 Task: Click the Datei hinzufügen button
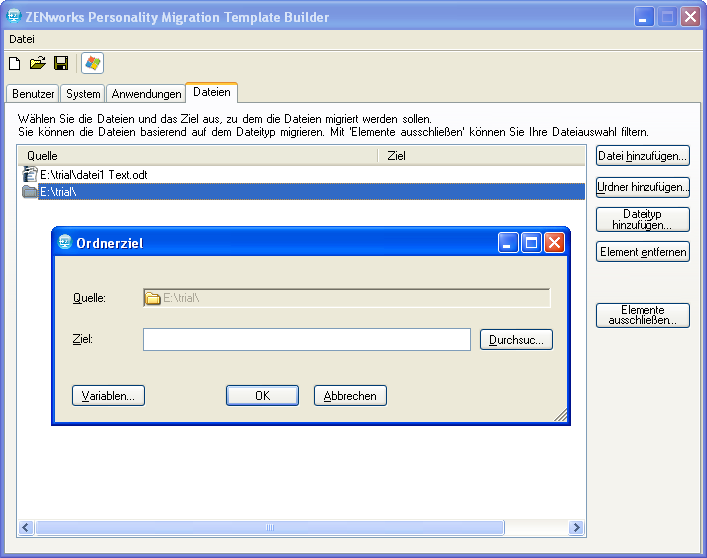643,156
